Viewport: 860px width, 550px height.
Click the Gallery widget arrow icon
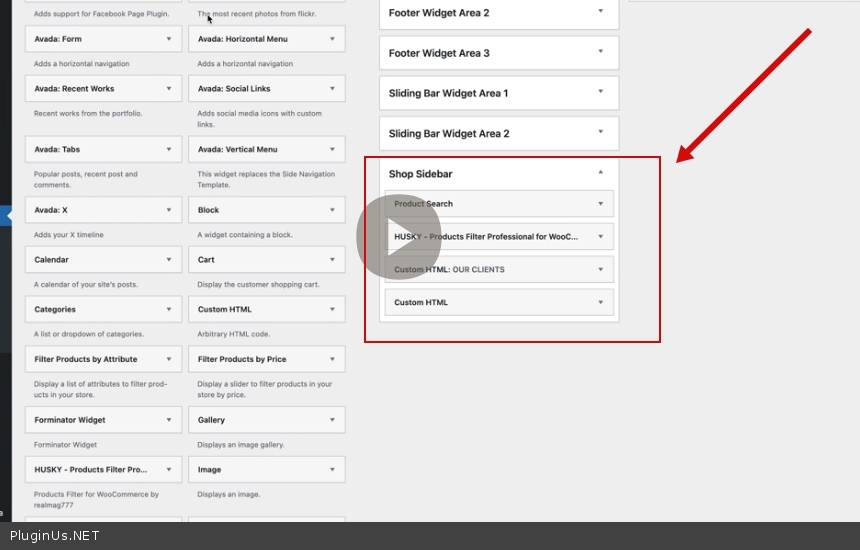coord(331,420)
